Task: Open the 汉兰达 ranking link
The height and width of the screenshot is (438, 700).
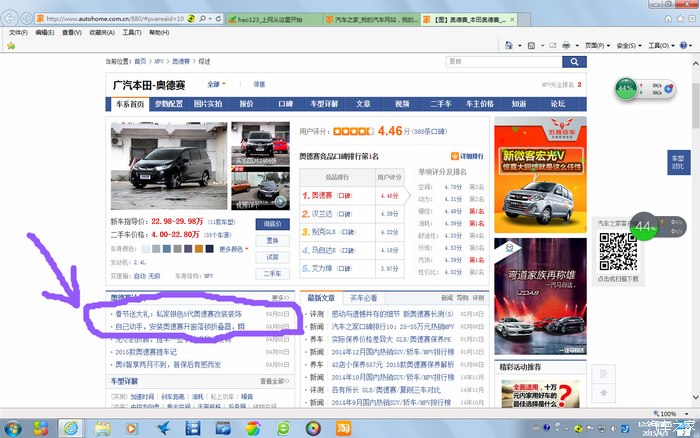Action: tap(325, 214)
